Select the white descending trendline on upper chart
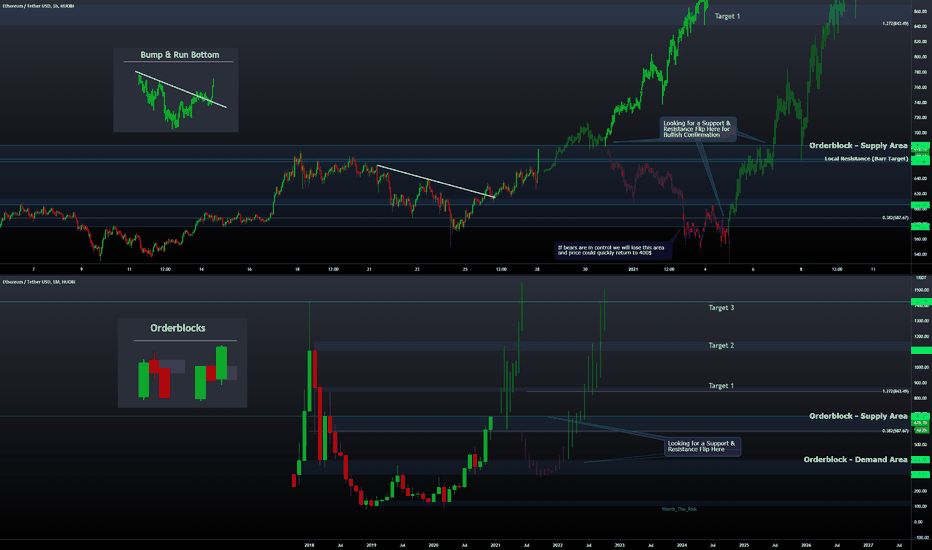The width and height of the screenshot is (932, 550). click(x=436, y=181)
